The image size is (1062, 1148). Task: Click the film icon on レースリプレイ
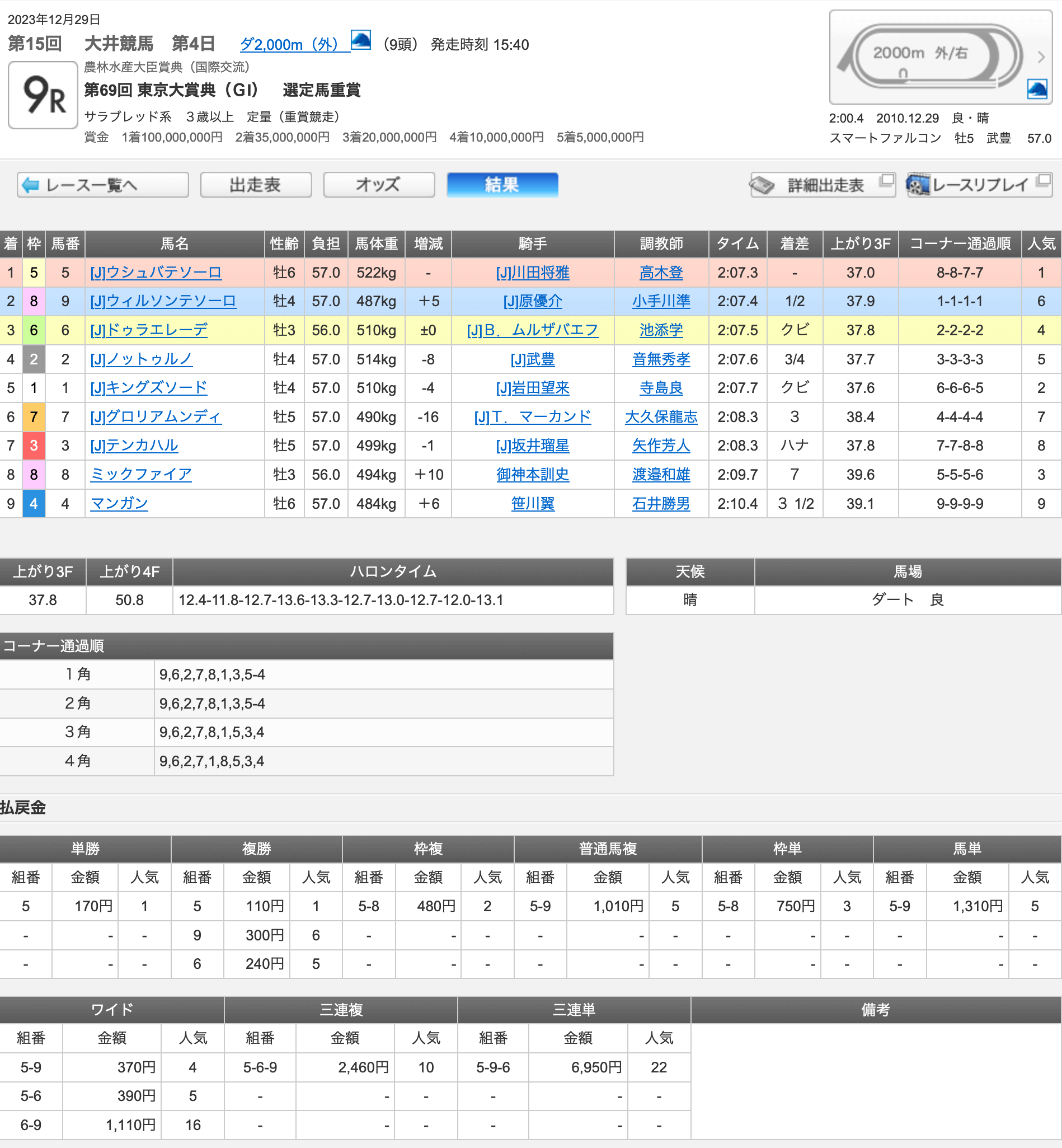(918, 185)
